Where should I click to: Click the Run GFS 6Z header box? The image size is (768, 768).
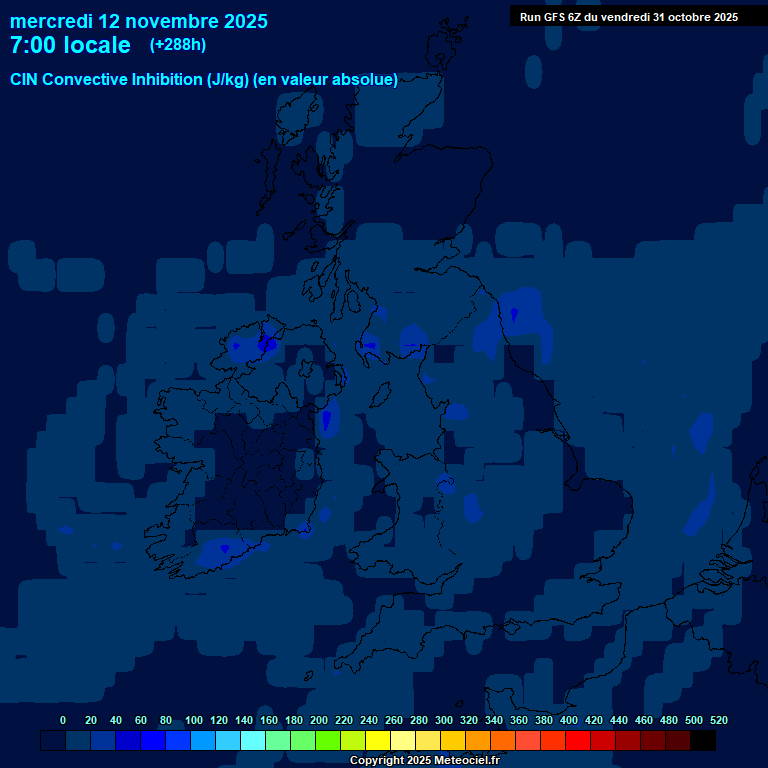pos(628,16)
